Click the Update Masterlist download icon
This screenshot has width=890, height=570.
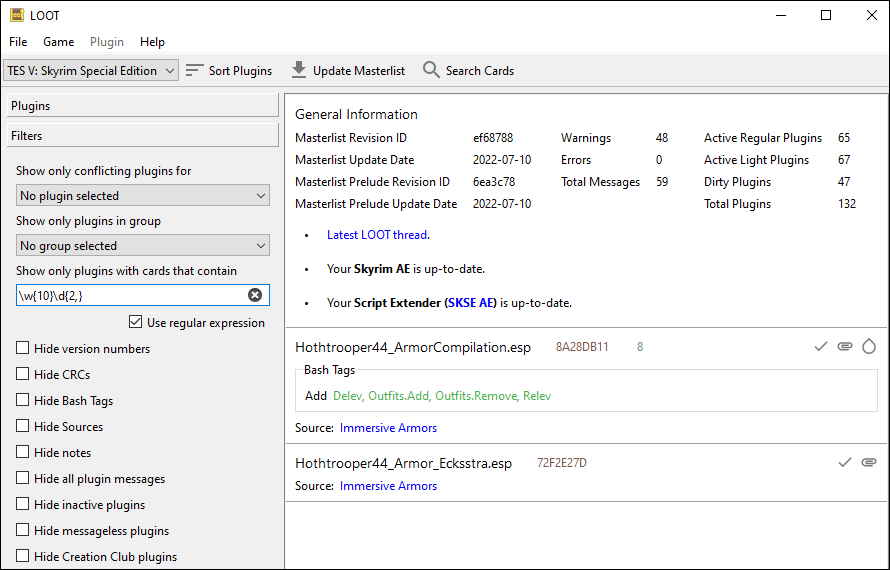point(299,70)
